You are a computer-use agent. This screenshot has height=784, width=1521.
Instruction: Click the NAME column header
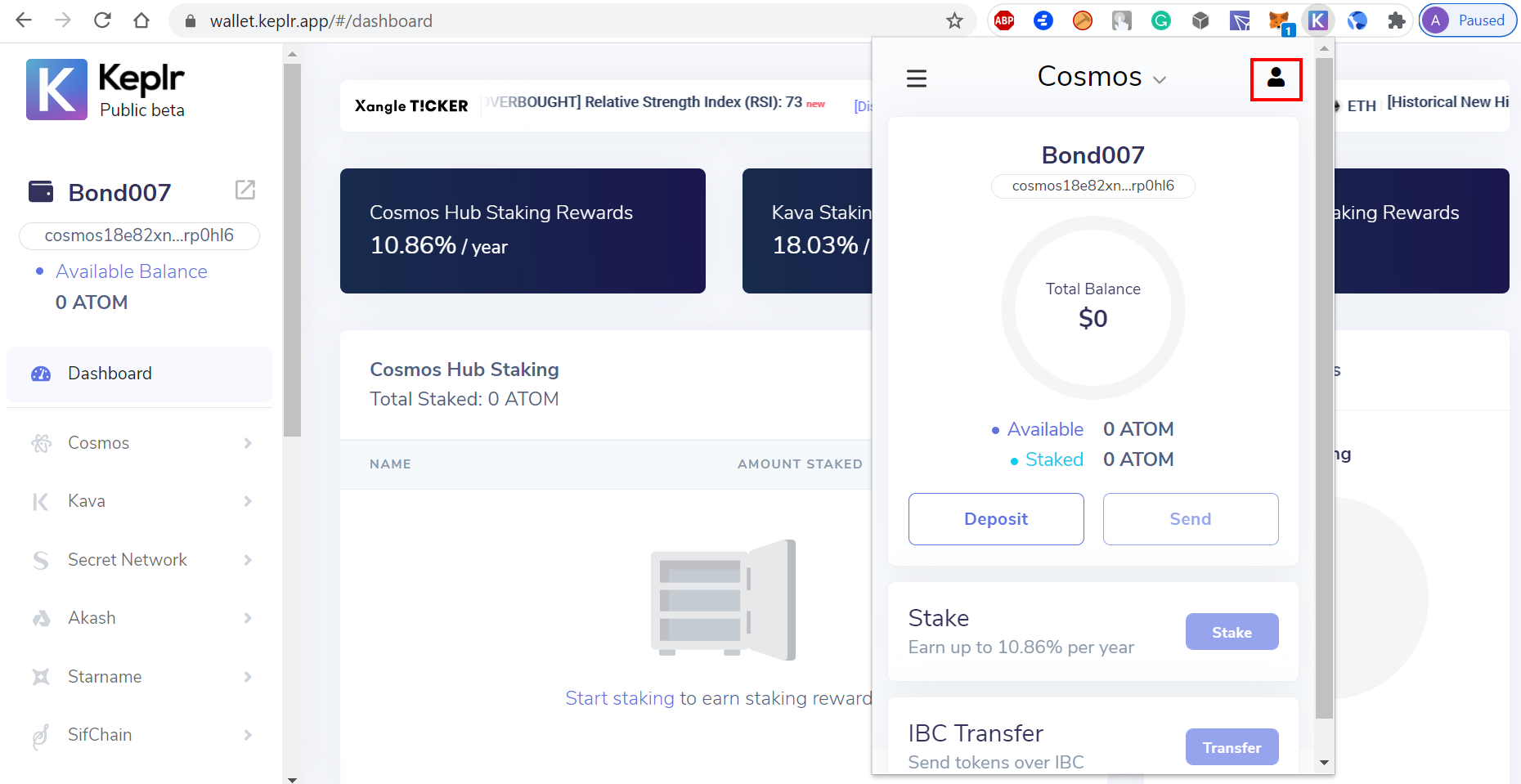(390, 464)
